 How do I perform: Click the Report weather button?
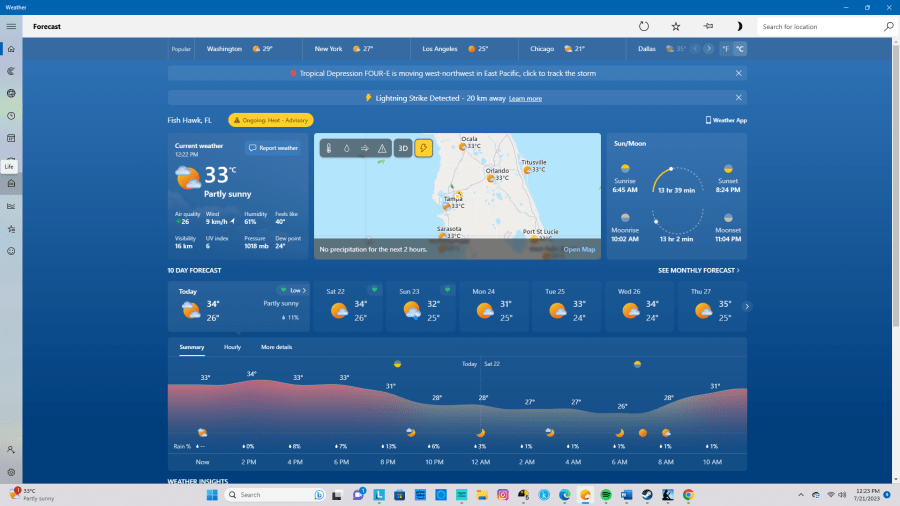[273, 148]
